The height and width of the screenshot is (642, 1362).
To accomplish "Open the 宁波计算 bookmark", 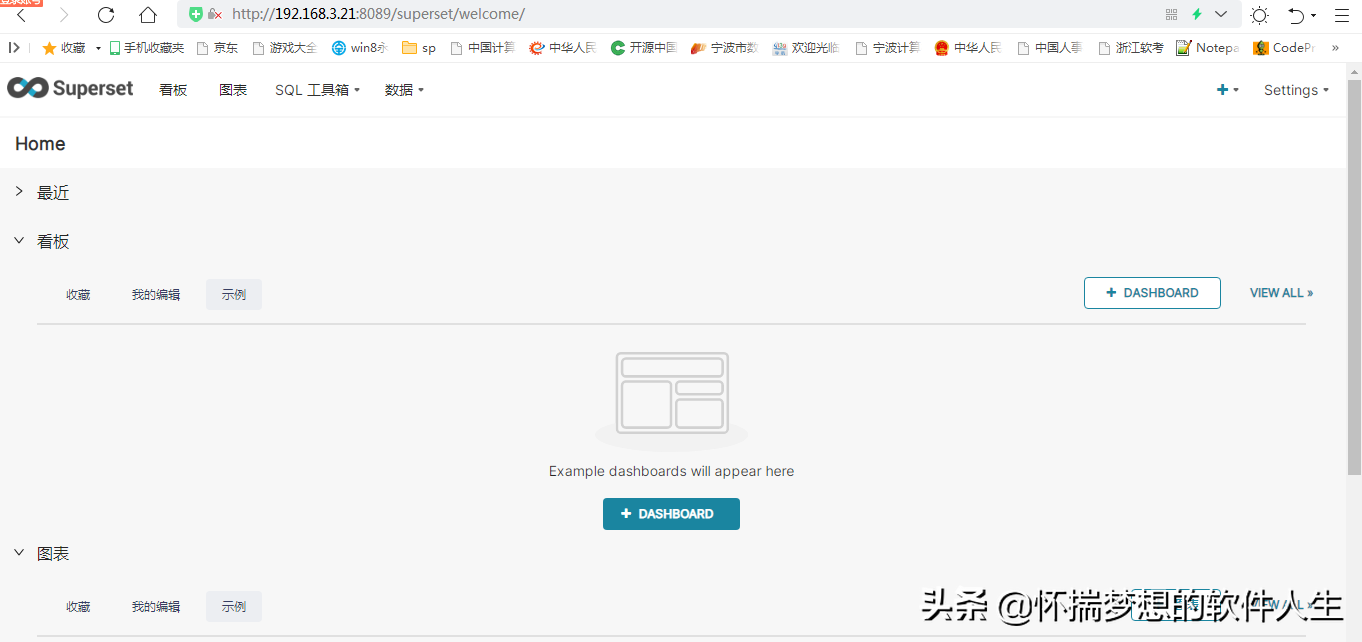I will coord(887,47).
